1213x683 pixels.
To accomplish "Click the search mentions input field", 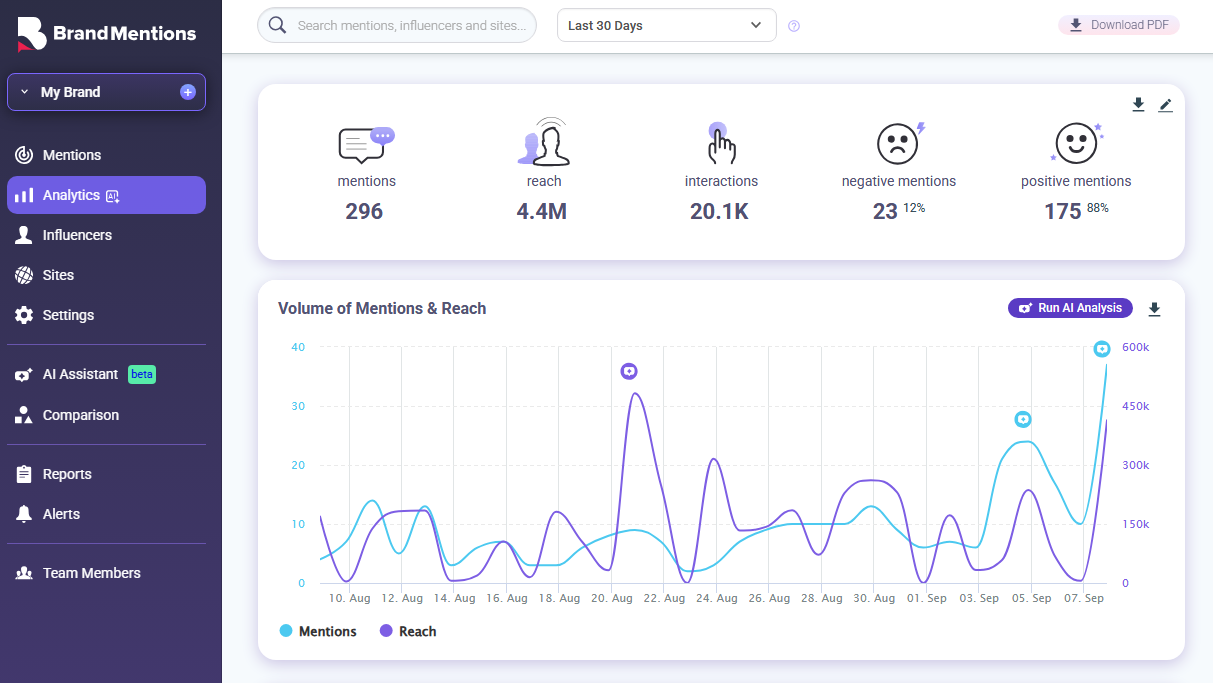I will 410,25.
